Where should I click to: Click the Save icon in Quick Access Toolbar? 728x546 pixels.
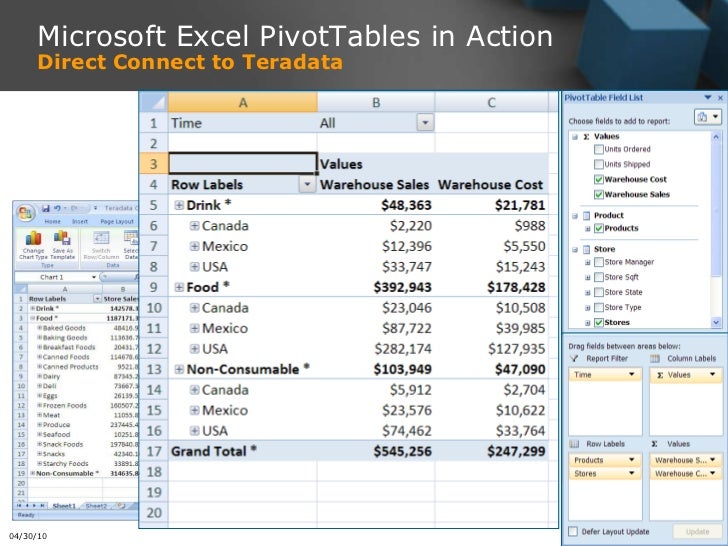point(46,208)
